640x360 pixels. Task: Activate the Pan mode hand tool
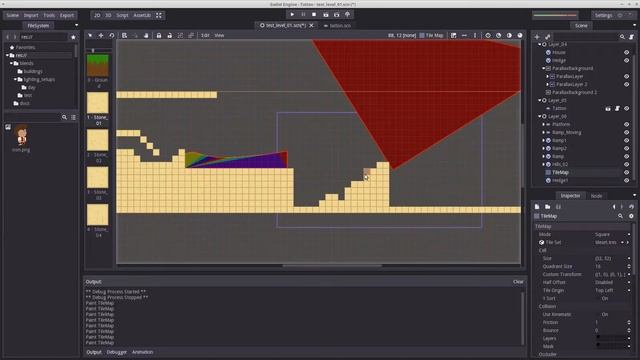pyautogui.click(x=146, y=36)
